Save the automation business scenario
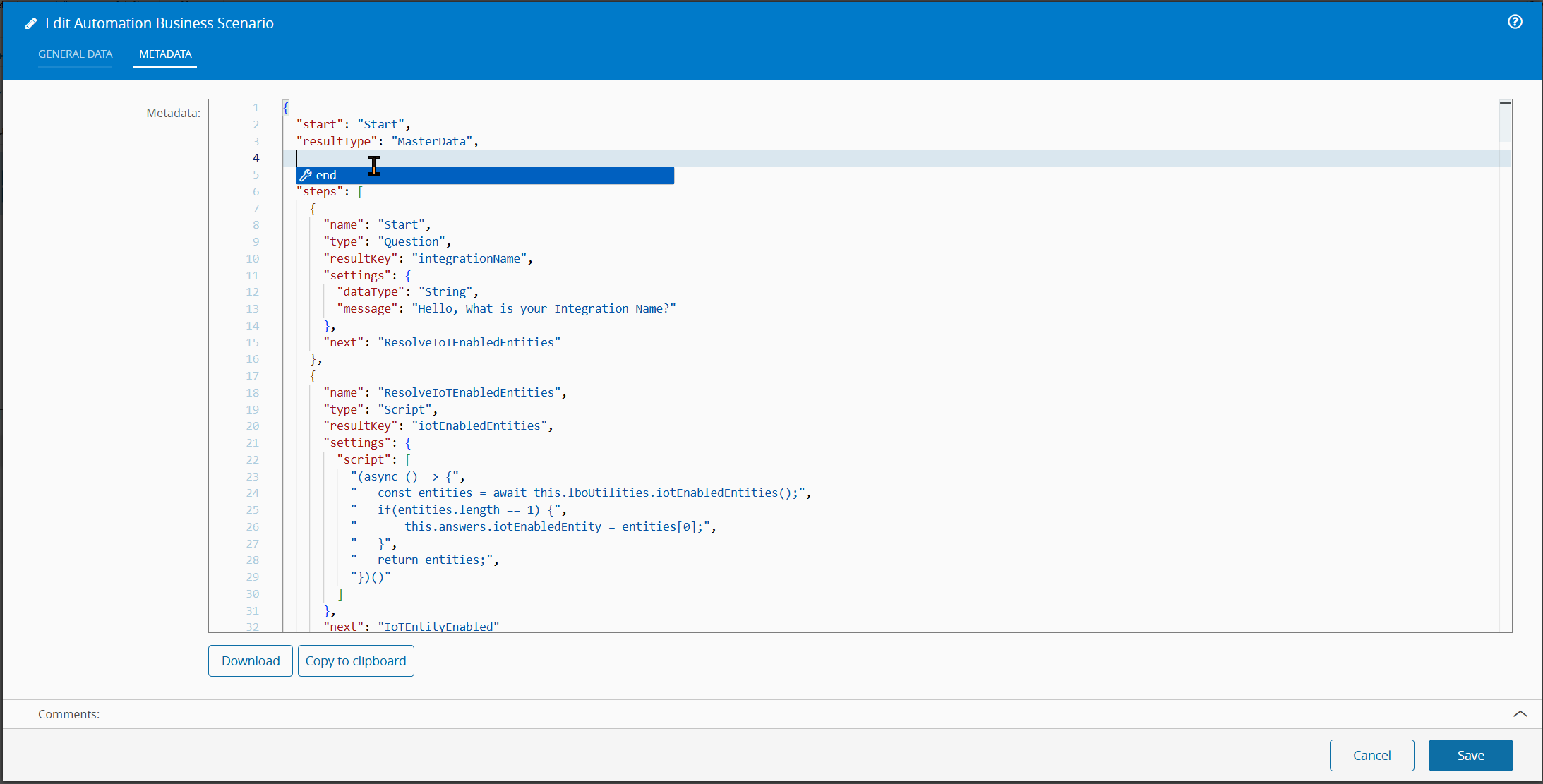Screen dimensions: 1543x784 [1470, 755]
